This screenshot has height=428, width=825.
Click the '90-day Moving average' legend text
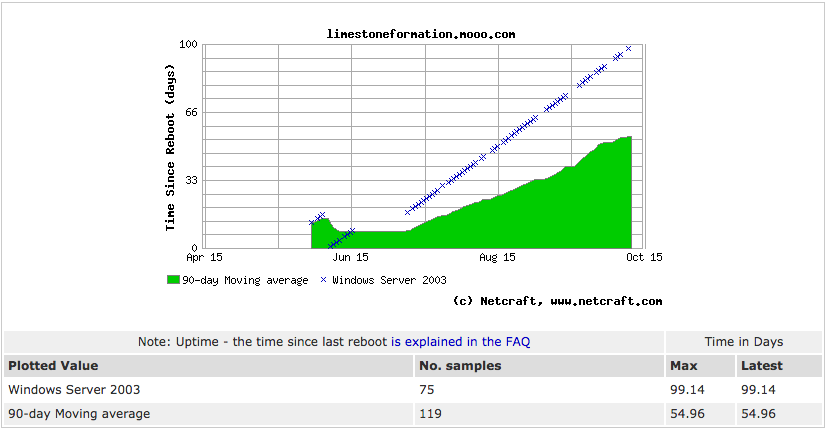tap(245, 280)
